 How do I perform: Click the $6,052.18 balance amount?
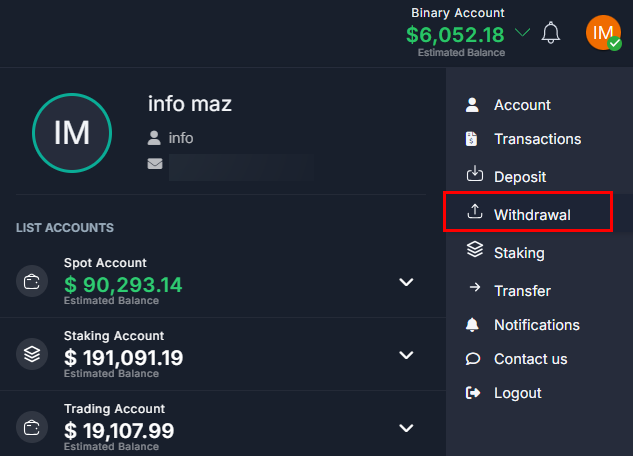tap(455, 35)
